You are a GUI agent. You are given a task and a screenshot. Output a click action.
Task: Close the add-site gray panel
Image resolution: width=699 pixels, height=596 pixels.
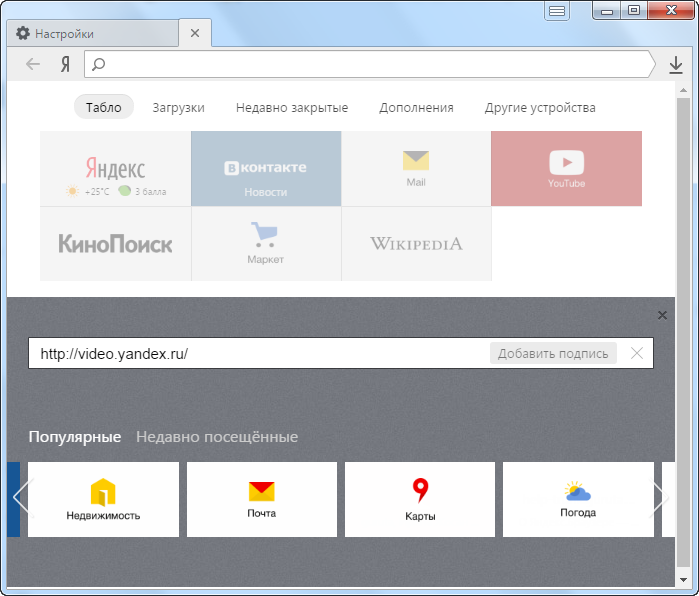(x=662, y=316)
